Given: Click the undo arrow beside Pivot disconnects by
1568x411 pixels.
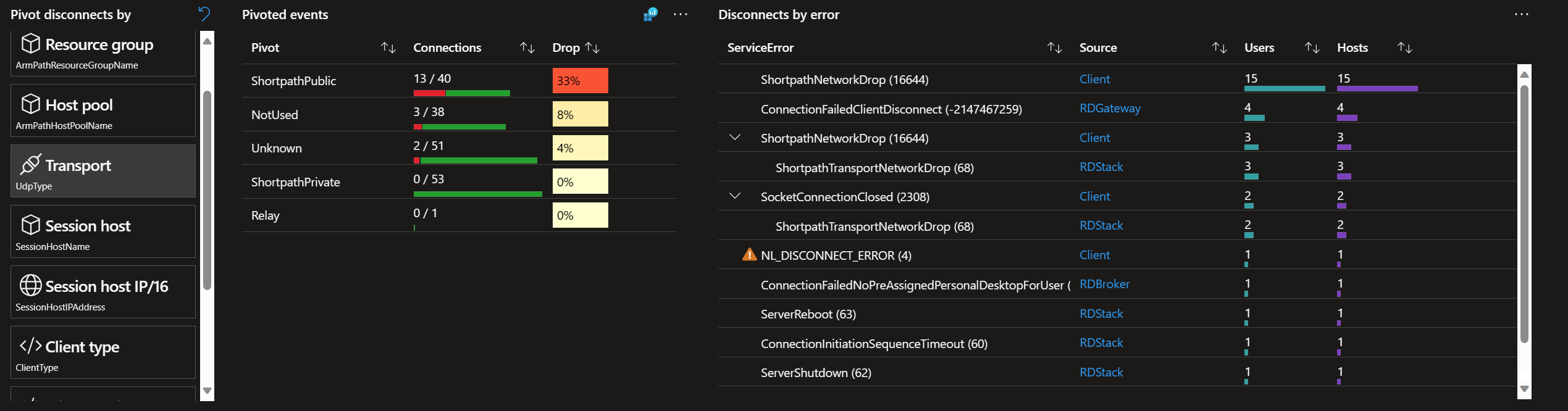Looking at the screenshot, I should click(x=204, y=14).
